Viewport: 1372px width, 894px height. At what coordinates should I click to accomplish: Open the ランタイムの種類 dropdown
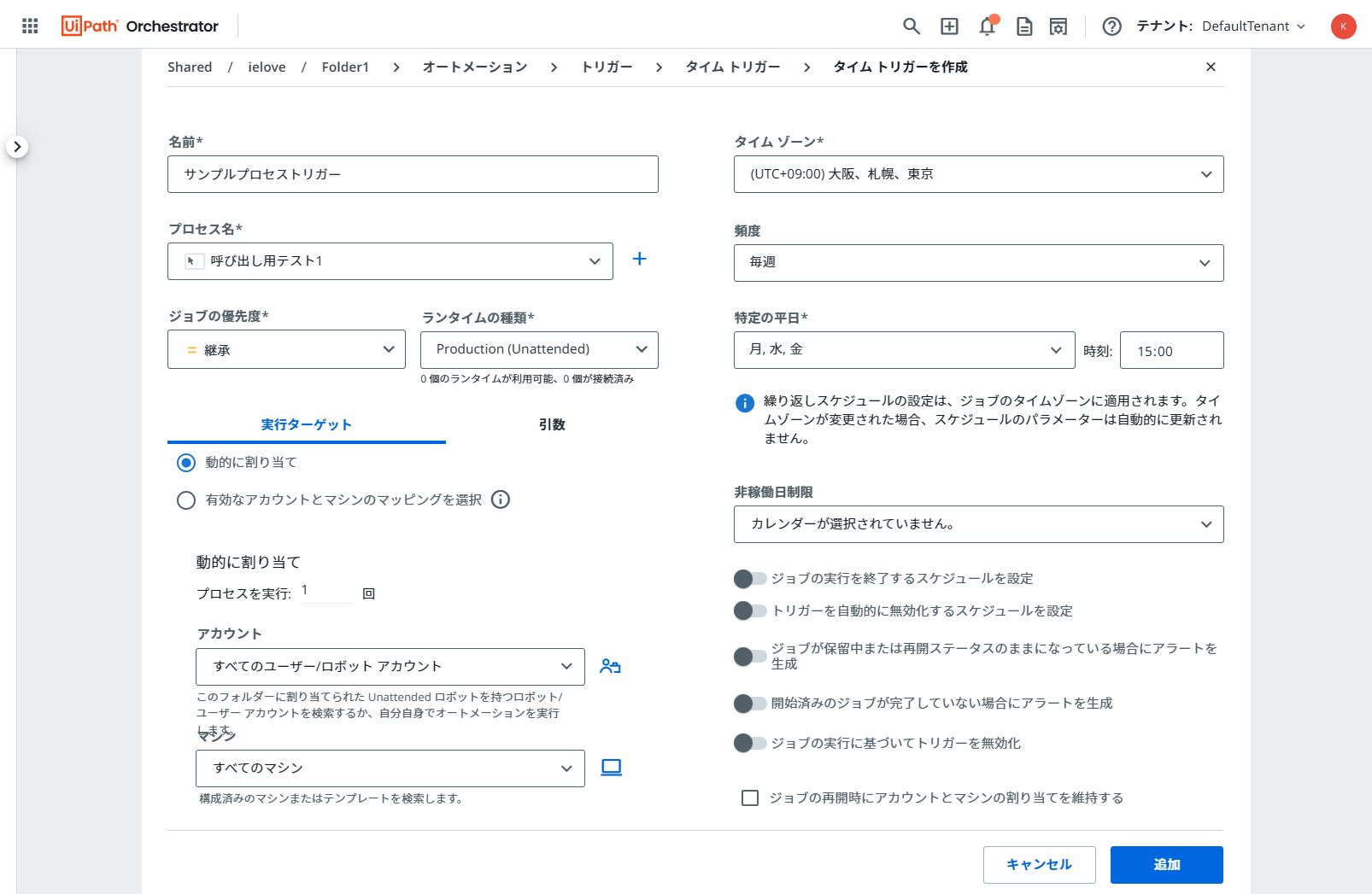pyautogui.click(x=539, y=349)
